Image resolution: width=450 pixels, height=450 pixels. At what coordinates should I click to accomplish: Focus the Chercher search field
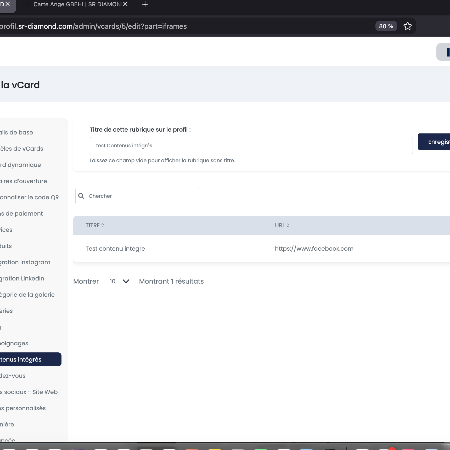[137, 196]
